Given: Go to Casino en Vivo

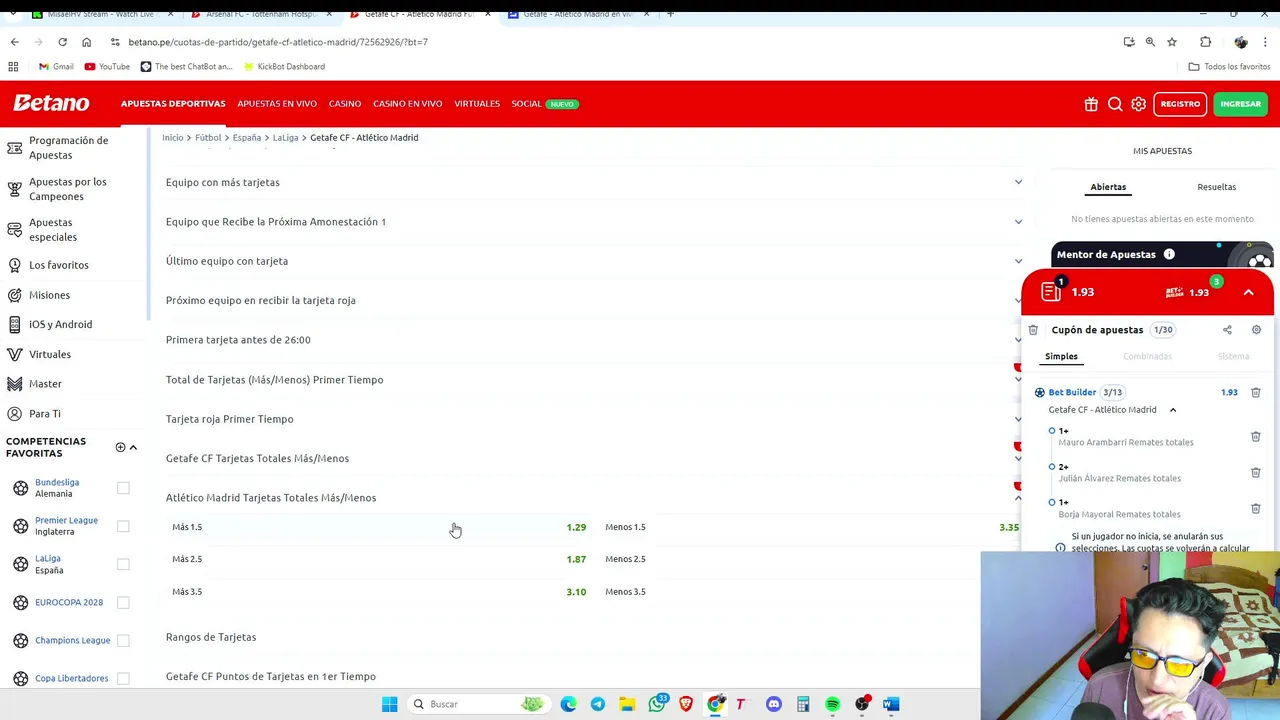Looking at the screenshot, I should [x=407, y=104].
